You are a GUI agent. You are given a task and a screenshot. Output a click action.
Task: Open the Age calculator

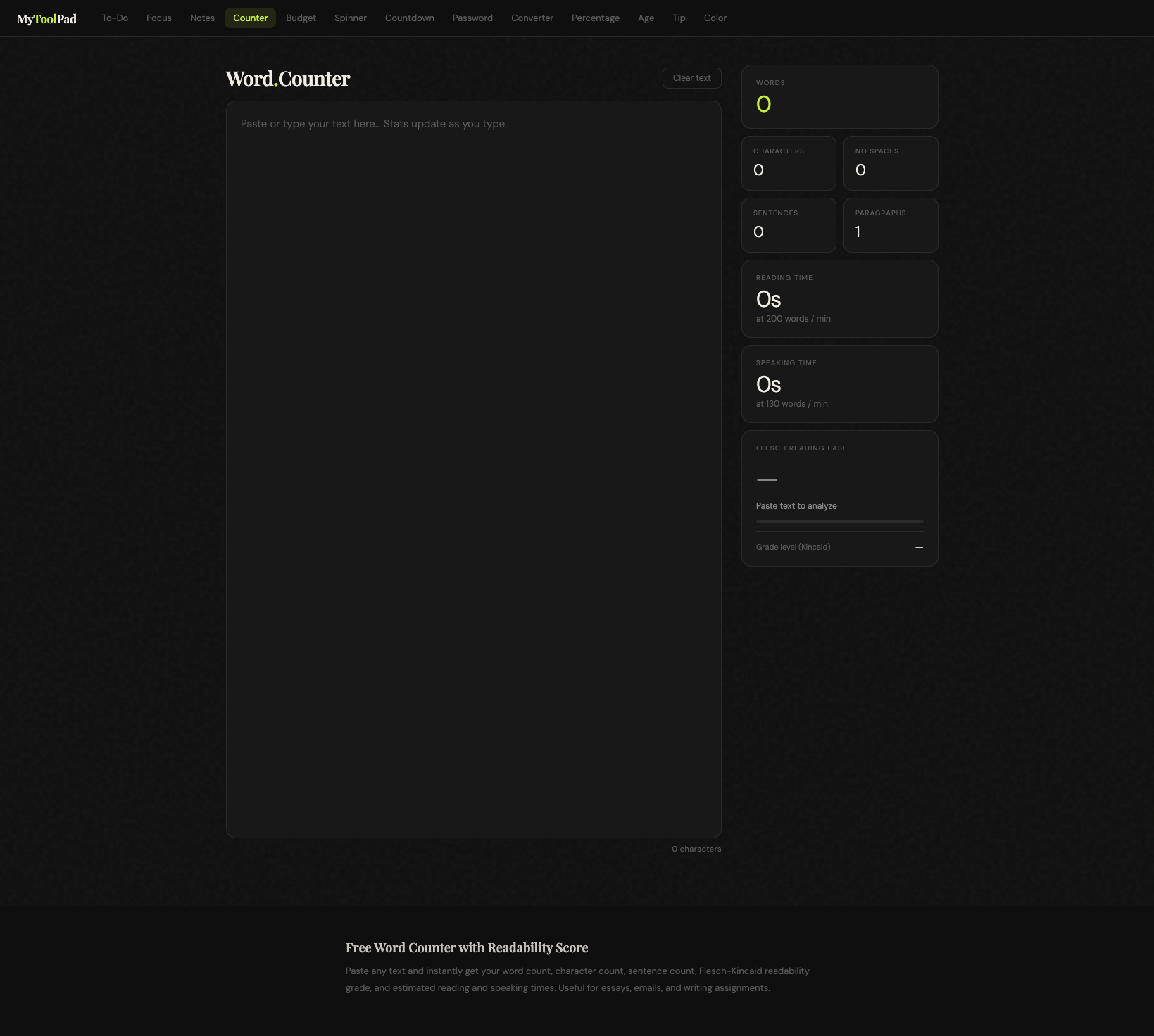point(646,18)
